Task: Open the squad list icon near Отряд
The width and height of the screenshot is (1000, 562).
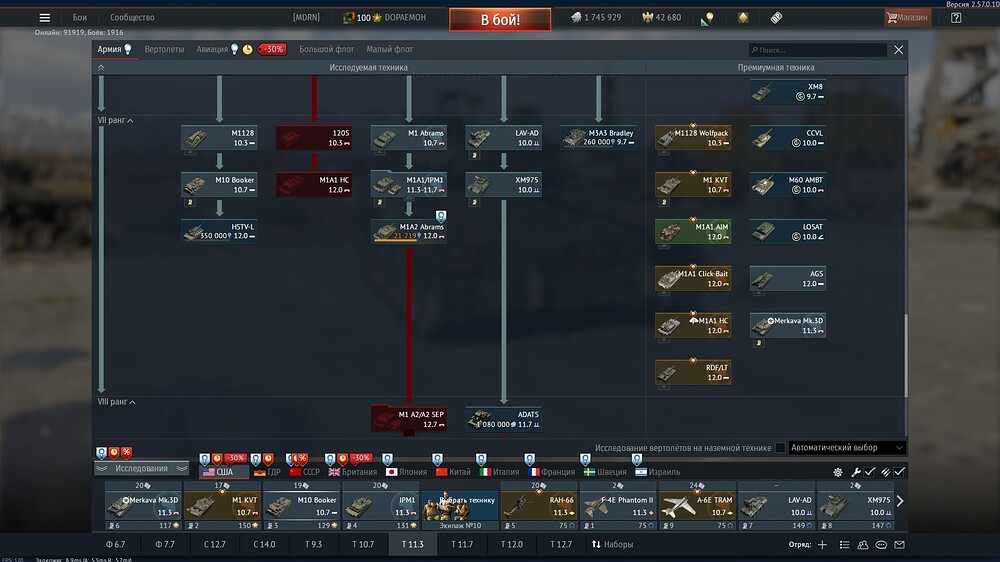Action: click(x=844, y=545)
